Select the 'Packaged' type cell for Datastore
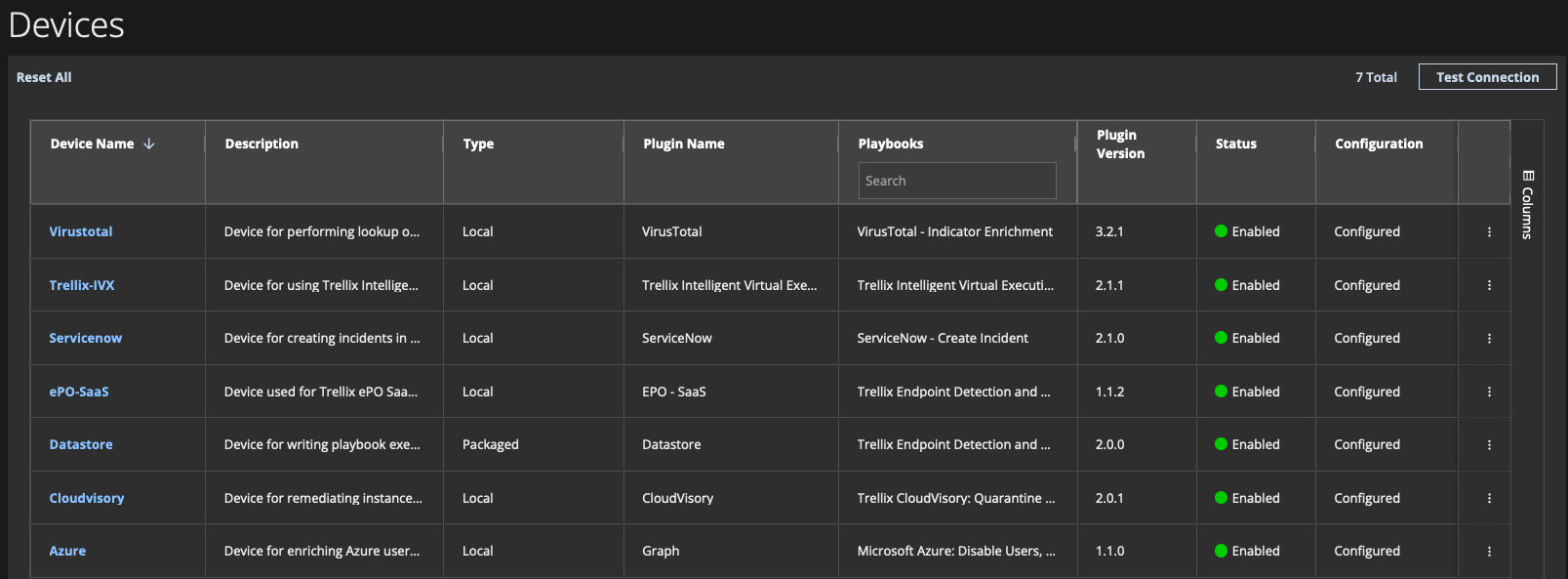The width and height of the screenshot is (1568, 579). click(x=491, y=444)
